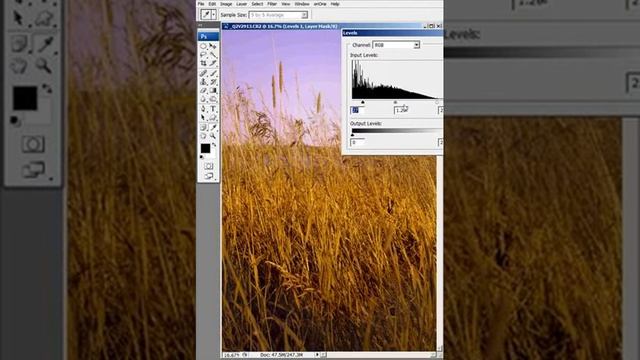Select the Magic Wand tool
The image size is (640, 360).
[213, 55]
